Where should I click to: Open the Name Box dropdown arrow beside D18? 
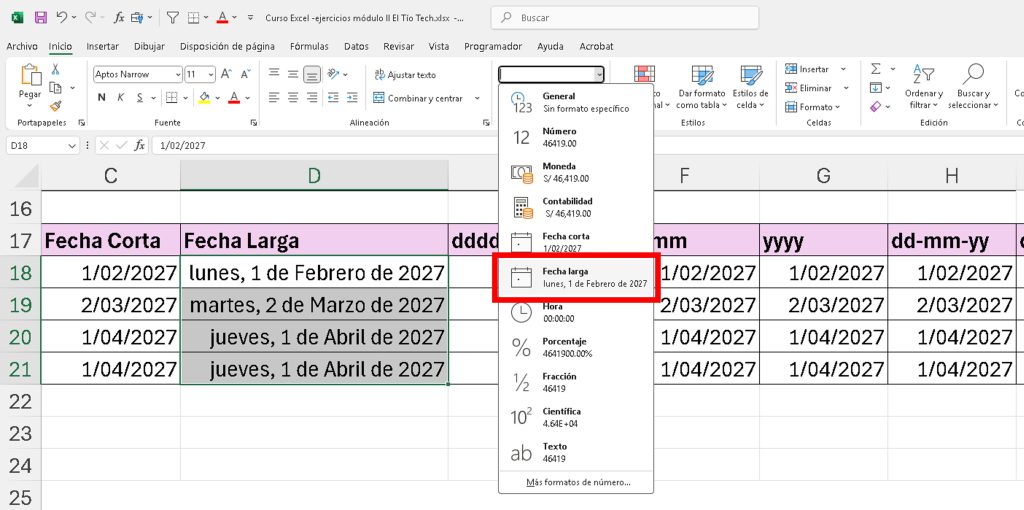[x=71, y=146]
